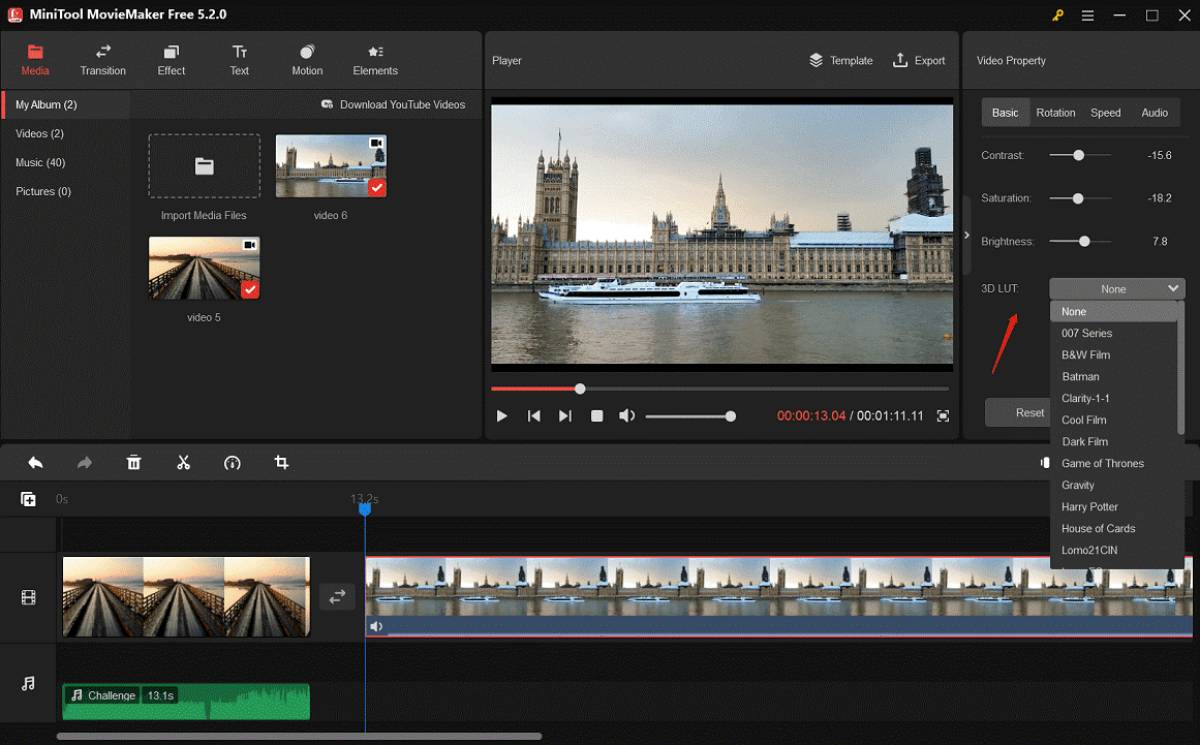Skip to the previous frame

point(534,416)
